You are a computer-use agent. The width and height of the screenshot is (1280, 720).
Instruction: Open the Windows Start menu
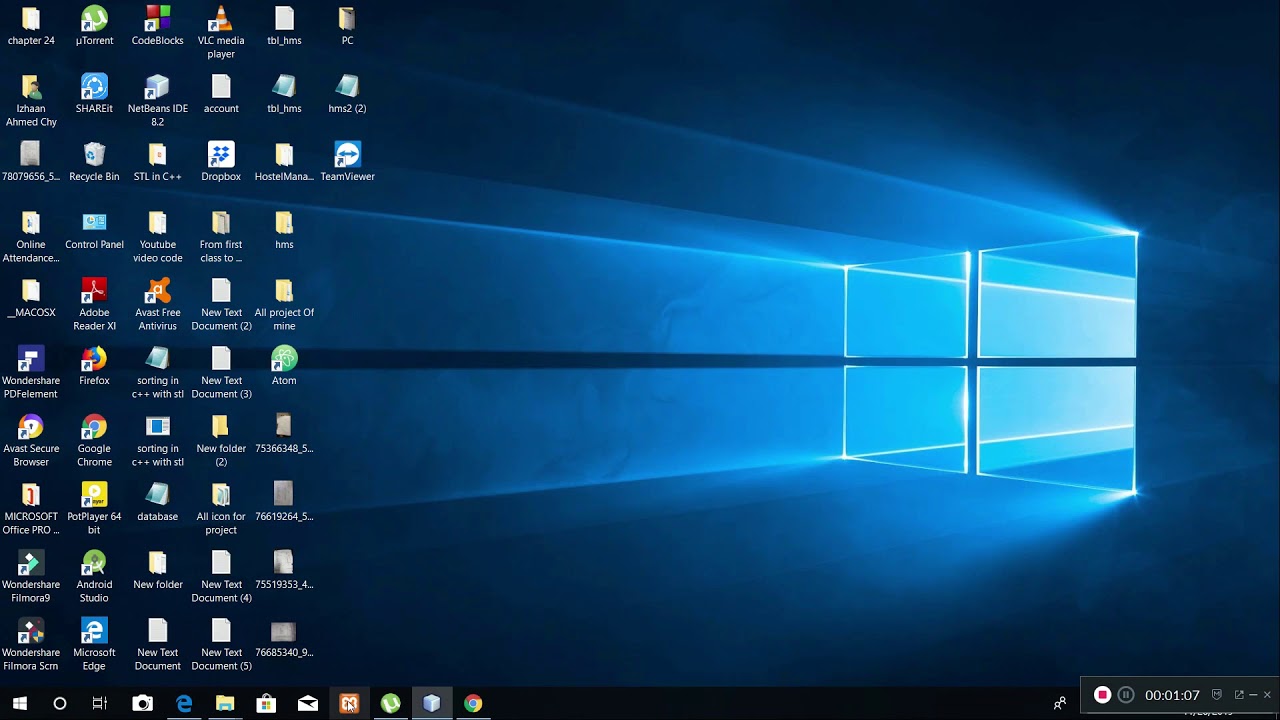[19, 703]
